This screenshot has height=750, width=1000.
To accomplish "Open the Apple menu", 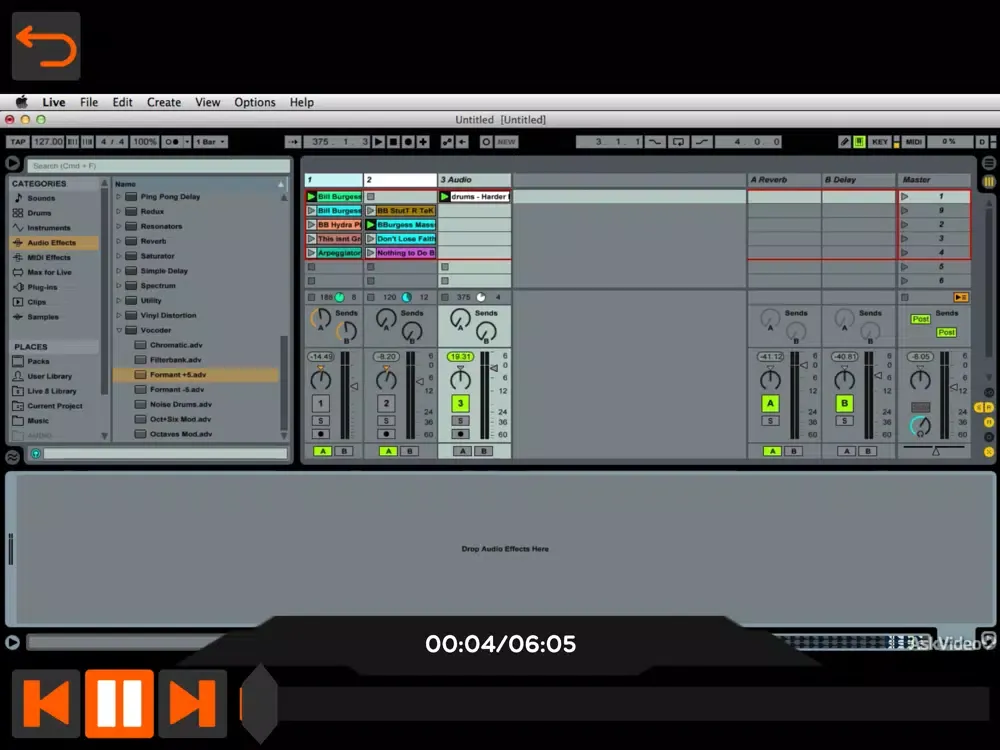I will click(x=22, y=102).
